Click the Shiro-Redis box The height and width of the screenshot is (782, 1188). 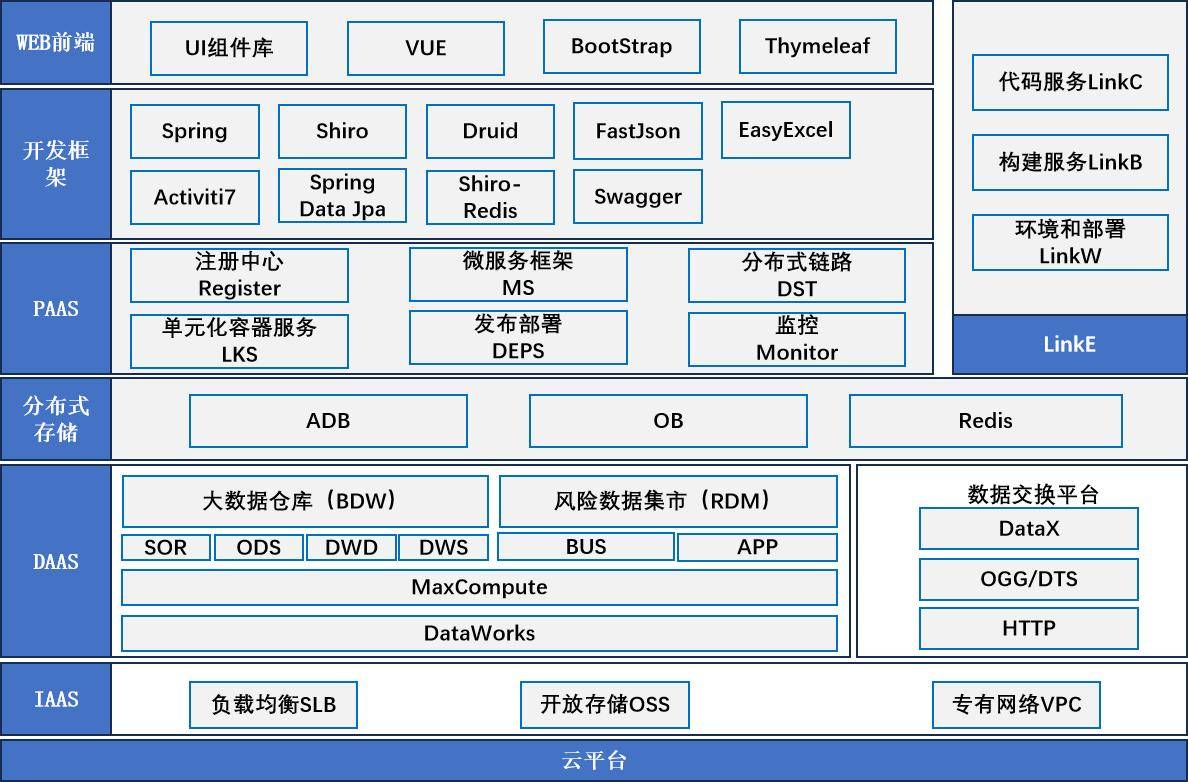pos(490,197)
